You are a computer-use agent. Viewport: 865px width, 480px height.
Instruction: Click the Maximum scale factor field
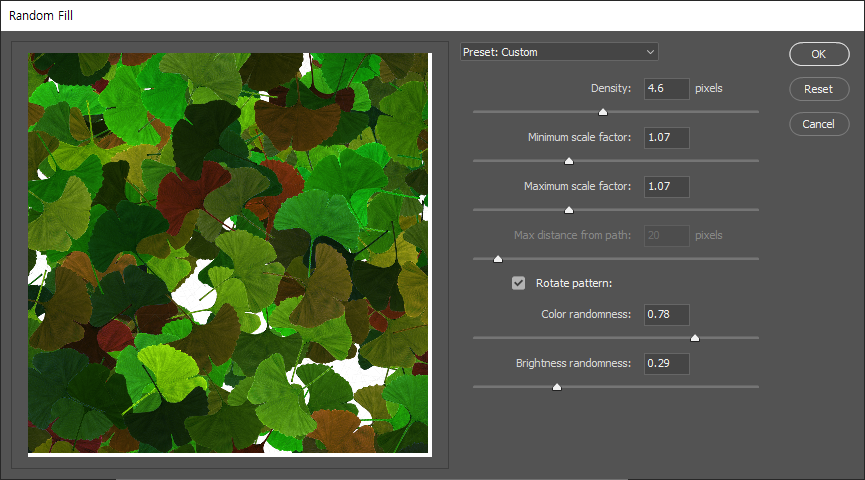pos(666,186)
